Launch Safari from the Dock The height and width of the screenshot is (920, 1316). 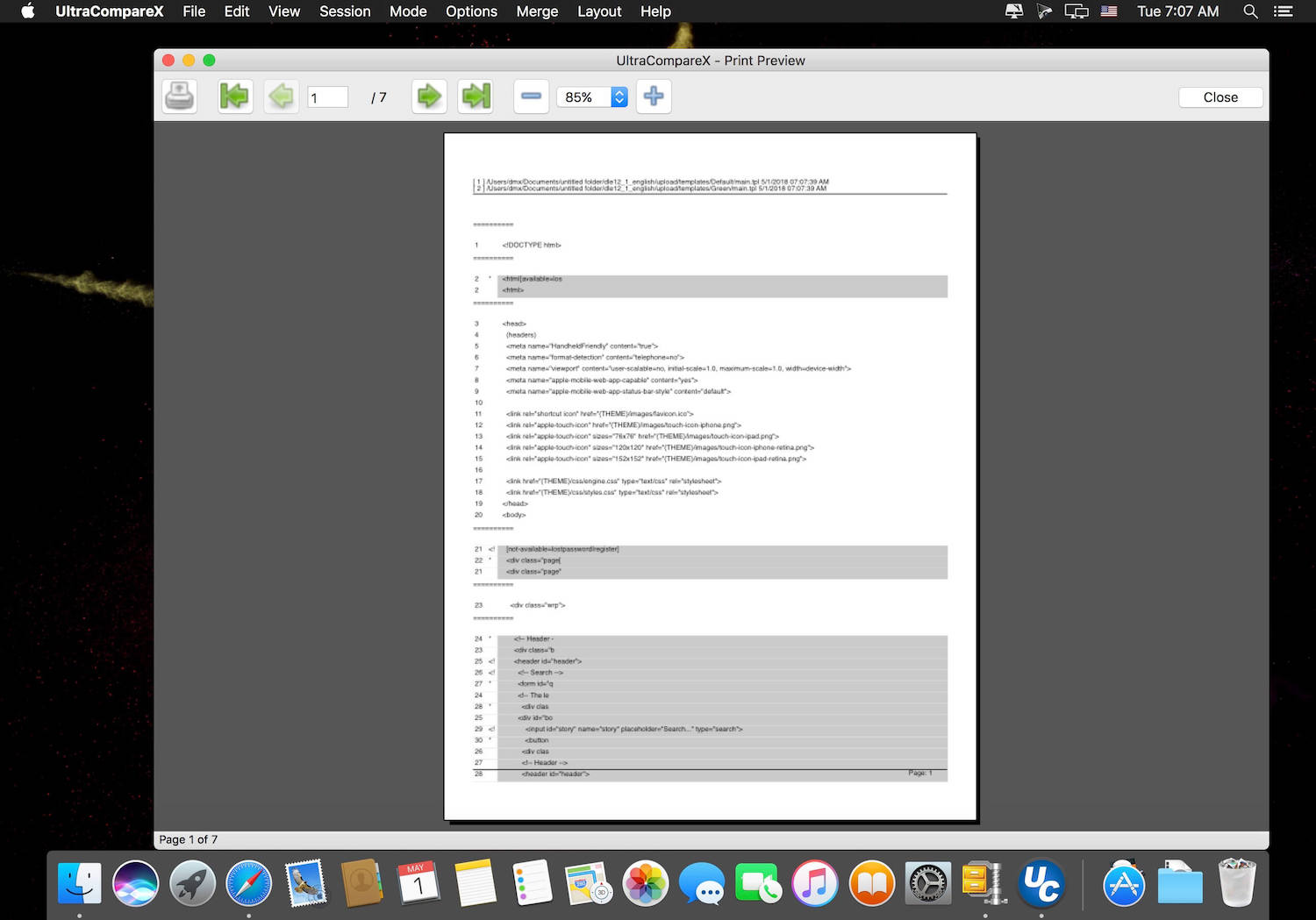click(248, 882)
